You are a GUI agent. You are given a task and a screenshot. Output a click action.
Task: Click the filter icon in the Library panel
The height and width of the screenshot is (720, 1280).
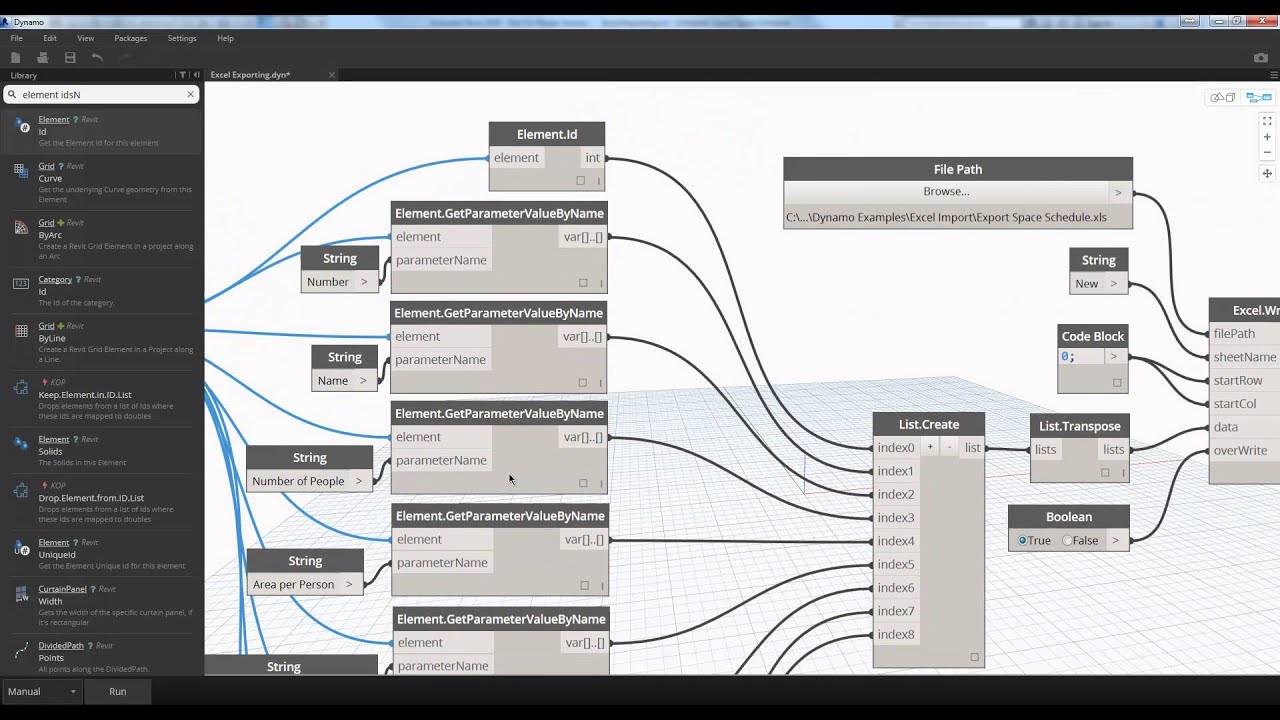pyautogui.click(x=183, y=75)
